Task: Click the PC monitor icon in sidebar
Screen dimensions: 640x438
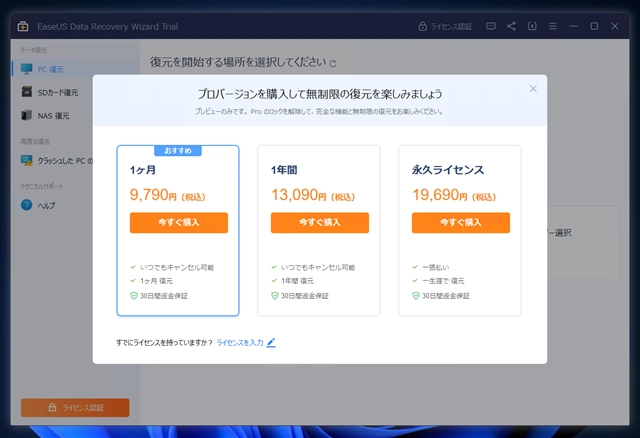Action: click(27, 69)
